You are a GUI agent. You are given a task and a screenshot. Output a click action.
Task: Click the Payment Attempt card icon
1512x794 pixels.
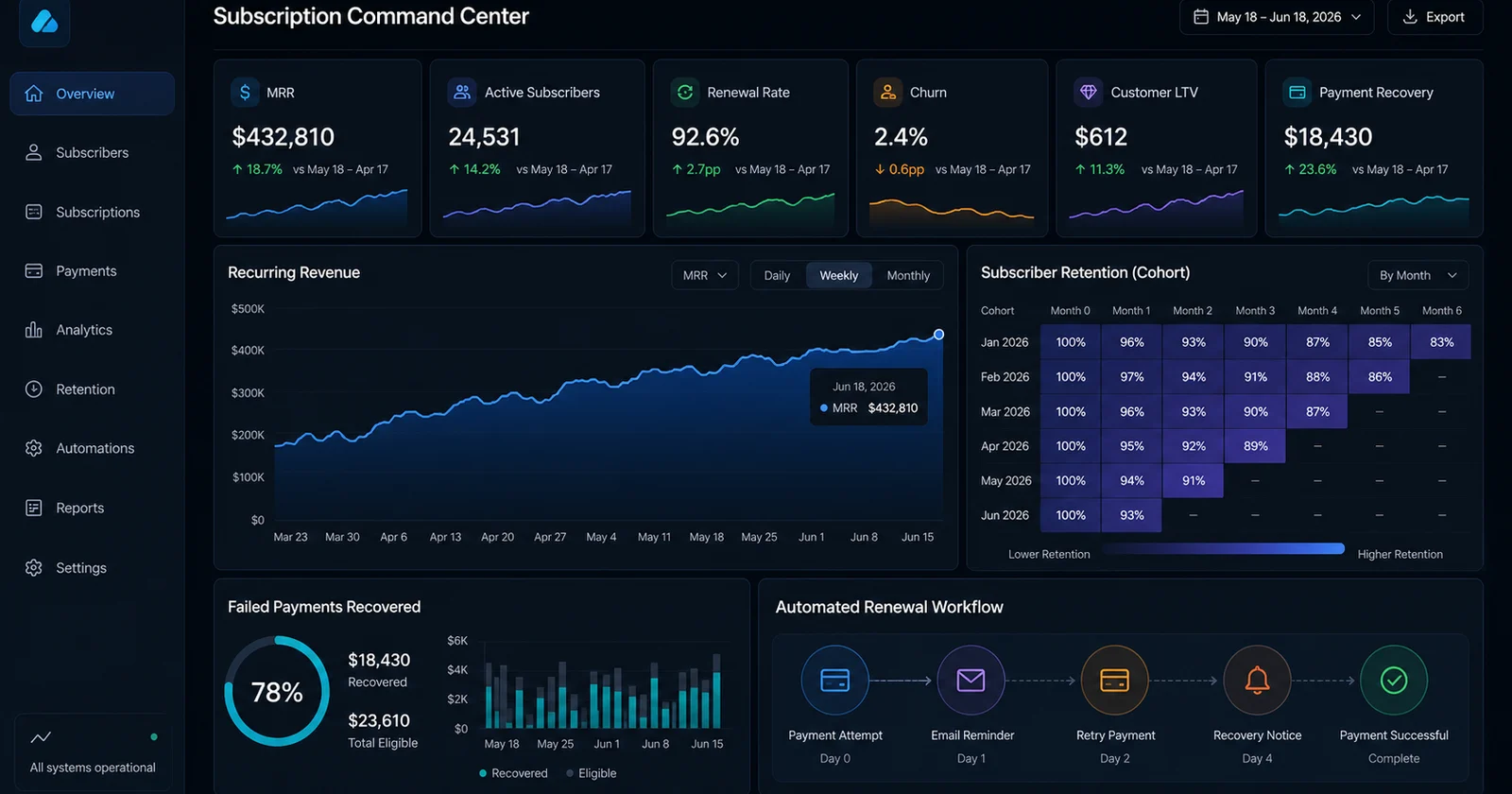click(x=835, y=680)
